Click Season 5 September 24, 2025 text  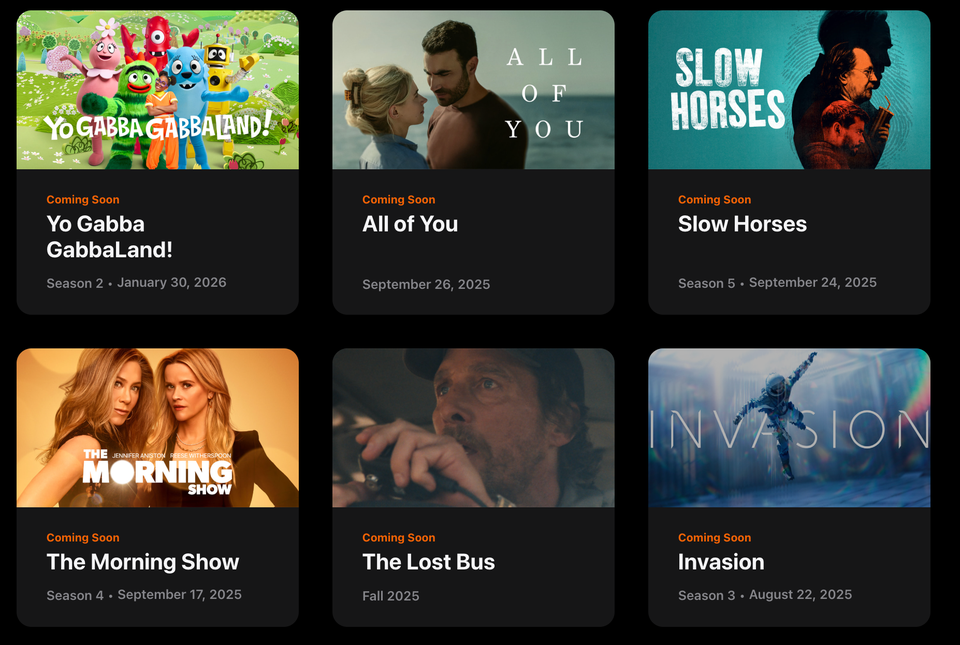(x=777, y=283)
